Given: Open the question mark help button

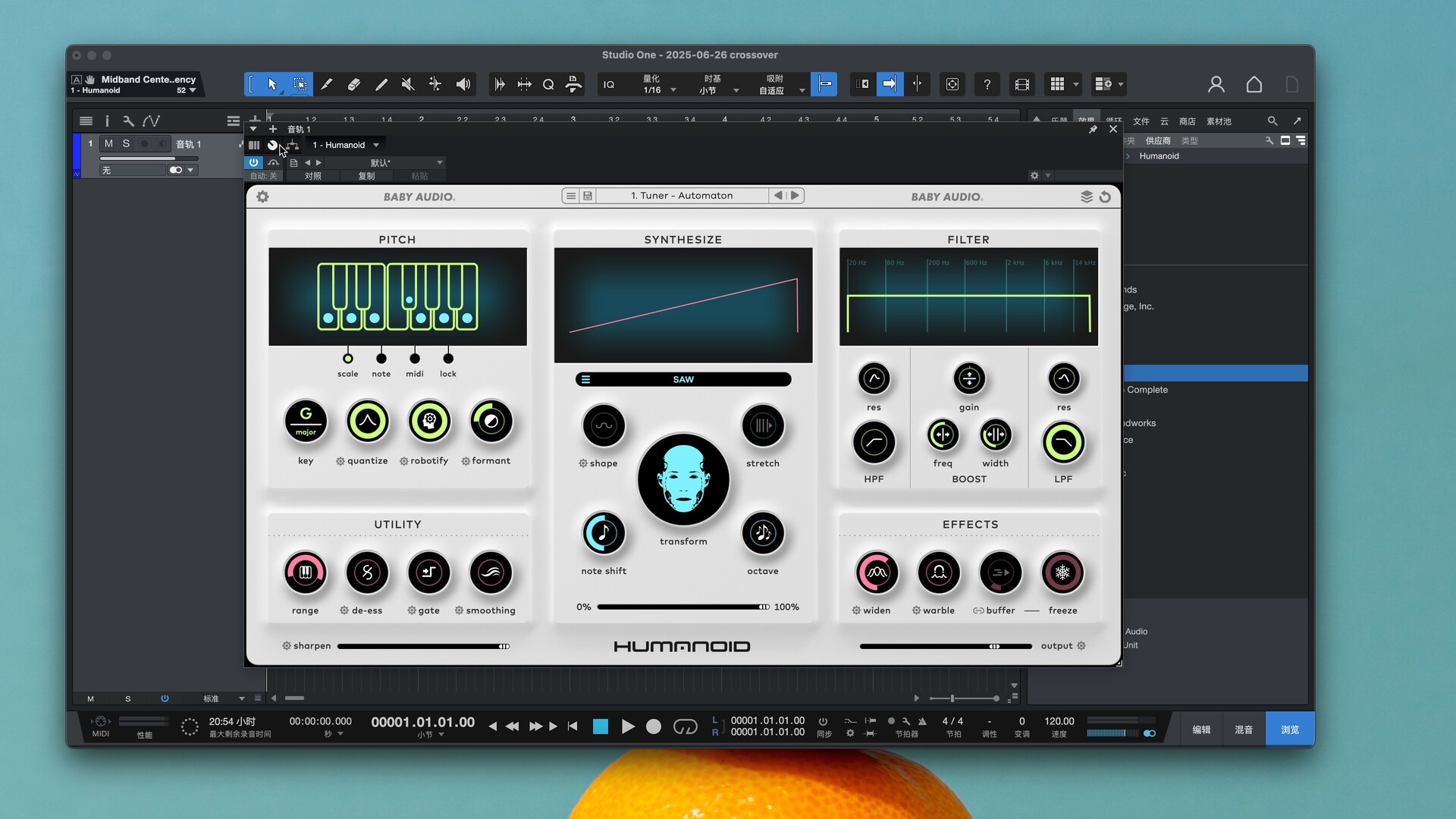Looking at the screenshot, I should pyautogui.click(x=987, y=84).
